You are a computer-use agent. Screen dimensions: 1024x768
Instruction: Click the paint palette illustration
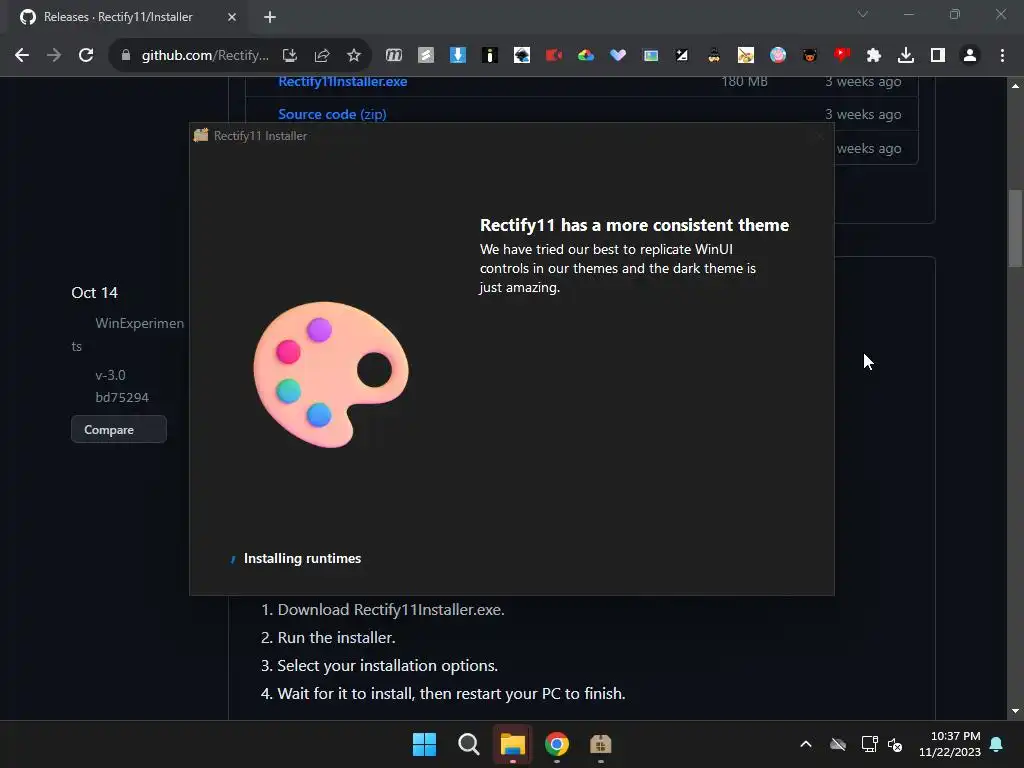331,374
